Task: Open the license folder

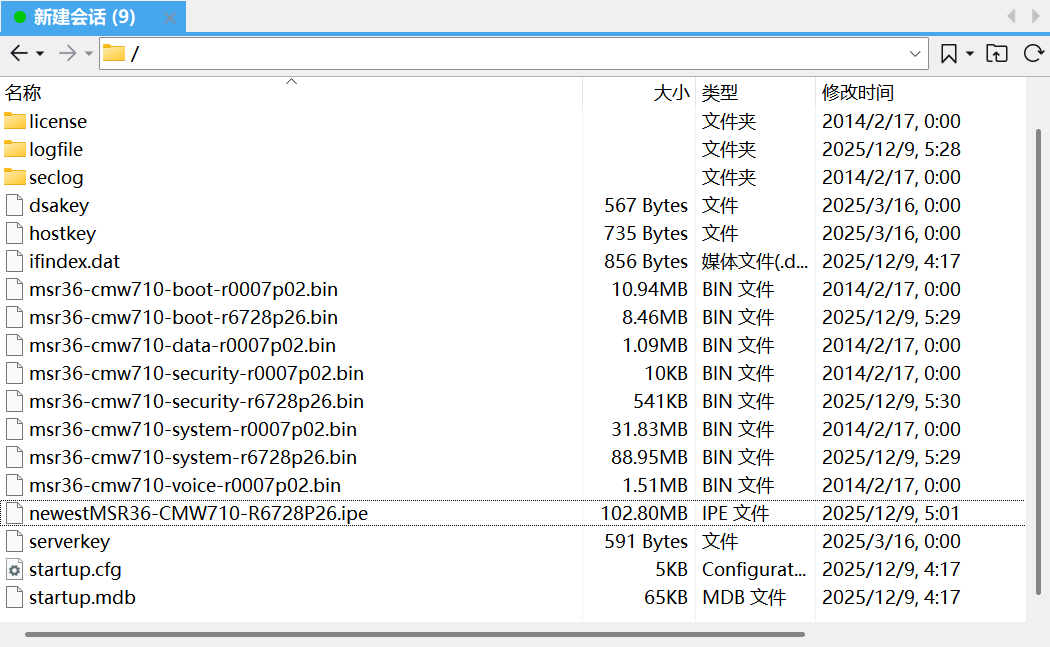Action: [57, 122]
